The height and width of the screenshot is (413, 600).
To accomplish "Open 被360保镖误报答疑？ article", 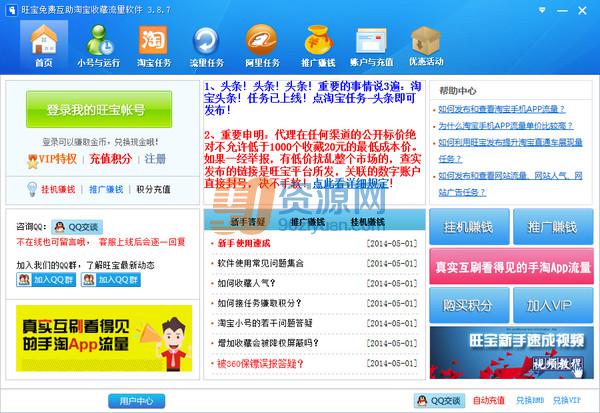I will click(x=260, y=363).
